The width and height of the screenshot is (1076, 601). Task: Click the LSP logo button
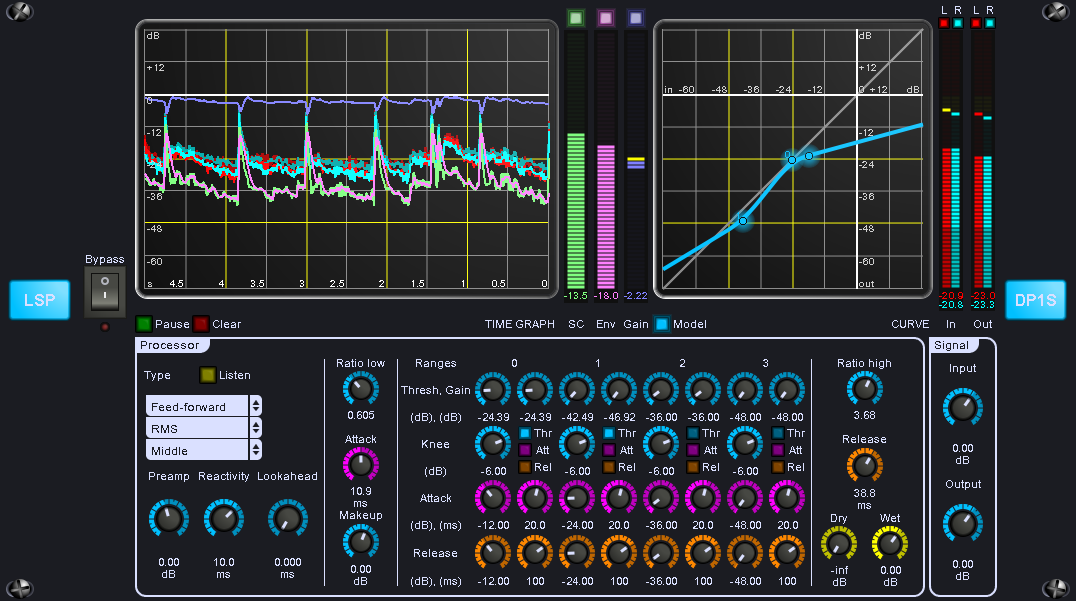tap(40, 300)
